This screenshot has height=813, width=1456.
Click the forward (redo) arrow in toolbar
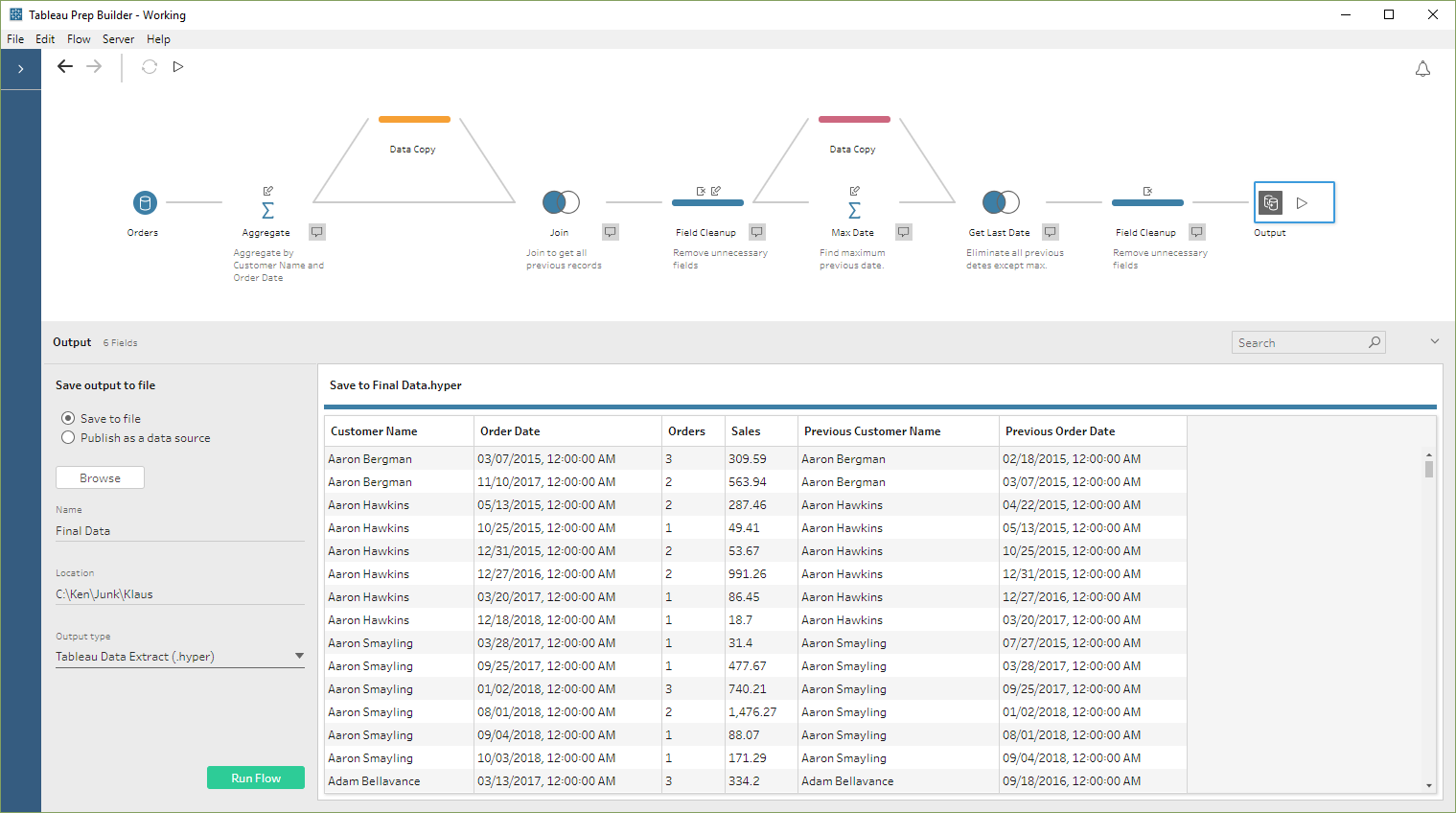click(94, 66)
